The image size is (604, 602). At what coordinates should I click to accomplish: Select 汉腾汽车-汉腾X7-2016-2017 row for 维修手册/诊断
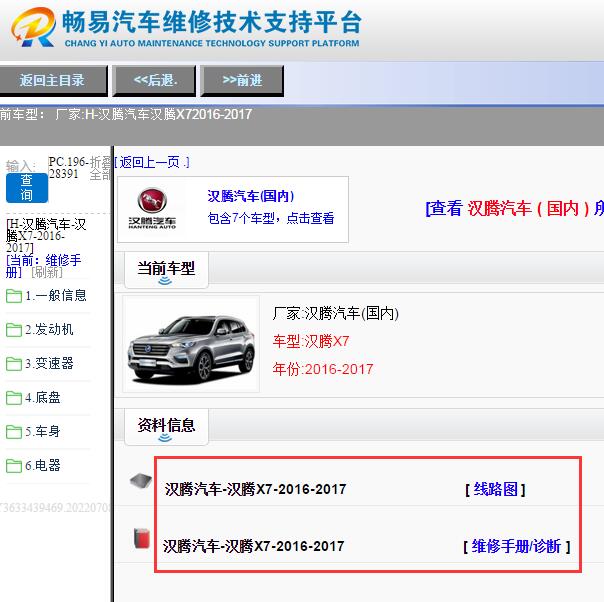coord(253,546)
